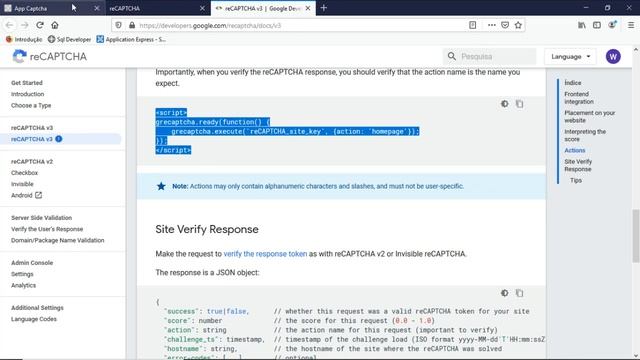The width and height of the screenshot is (640, 360).
Task: Jump to Site Verify Response in contents
Action: coord(578,165)
